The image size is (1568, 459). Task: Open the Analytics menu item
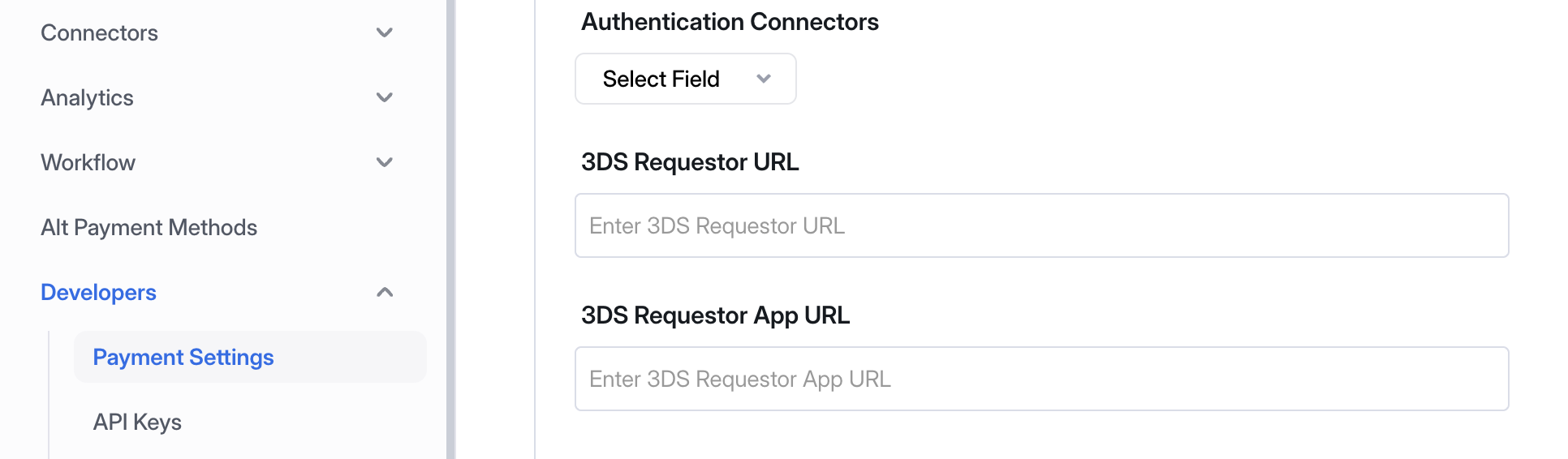click(x=88, y=98)
